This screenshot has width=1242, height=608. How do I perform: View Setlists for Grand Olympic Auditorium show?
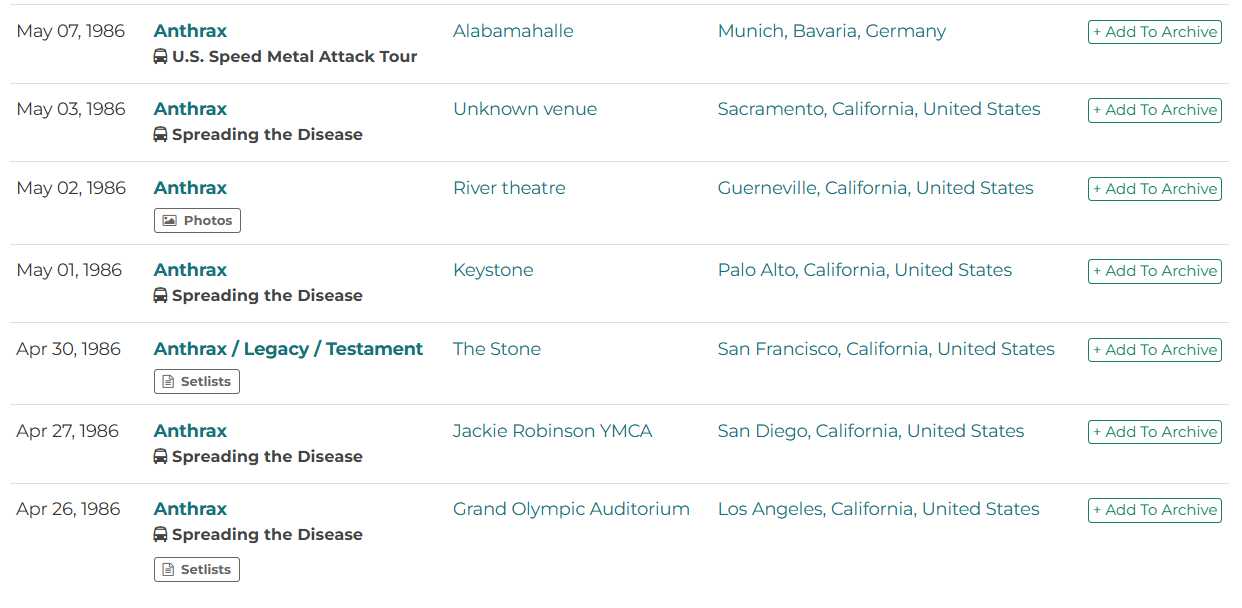click(x=197, y=570)
